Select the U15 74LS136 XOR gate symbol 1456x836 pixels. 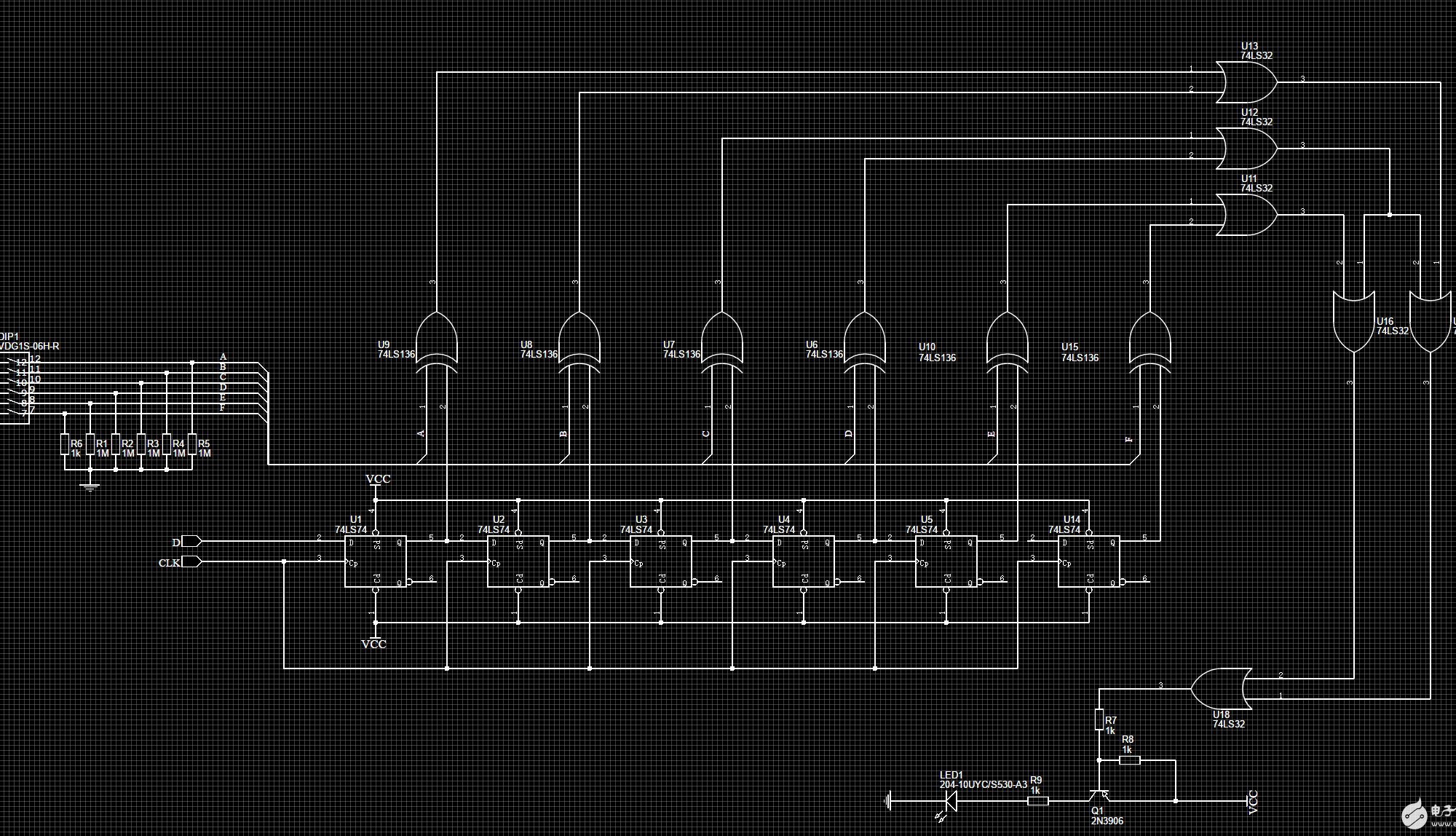(x=1150, y=342)
